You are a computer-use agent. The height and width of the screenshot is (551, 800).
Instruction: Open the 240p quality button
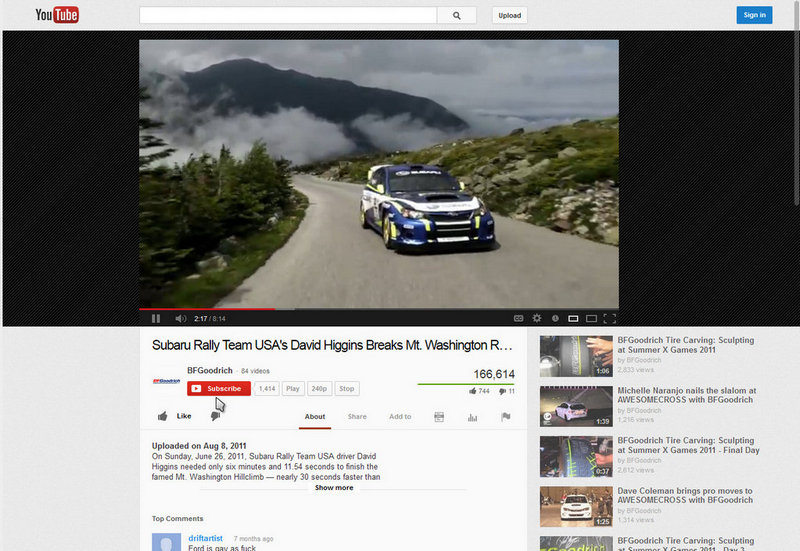319,388
